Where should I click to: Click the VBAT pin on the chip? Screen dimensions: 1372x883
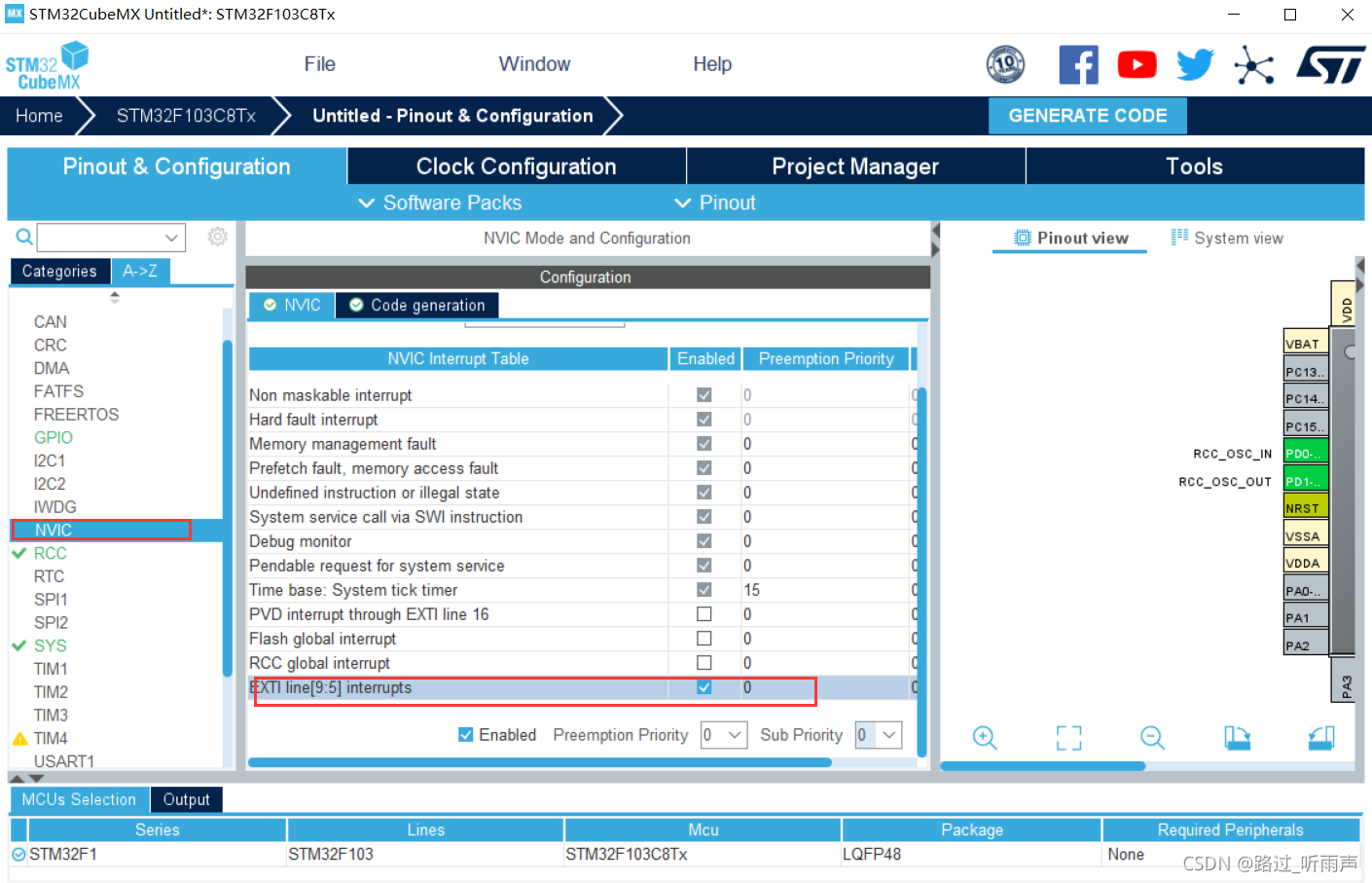(1306, 343)
